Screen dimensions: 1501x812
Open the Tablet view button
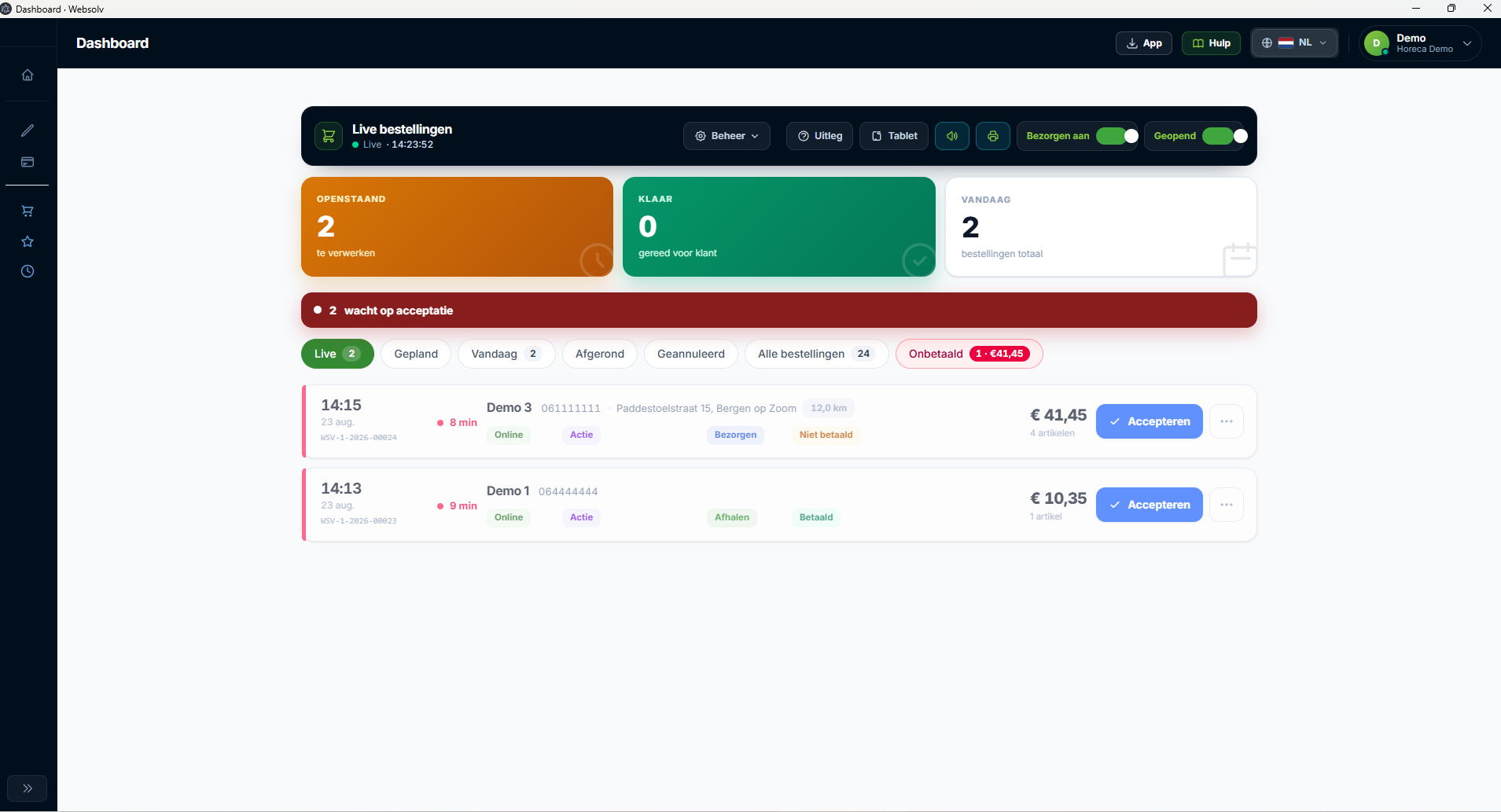coord(894,136)
